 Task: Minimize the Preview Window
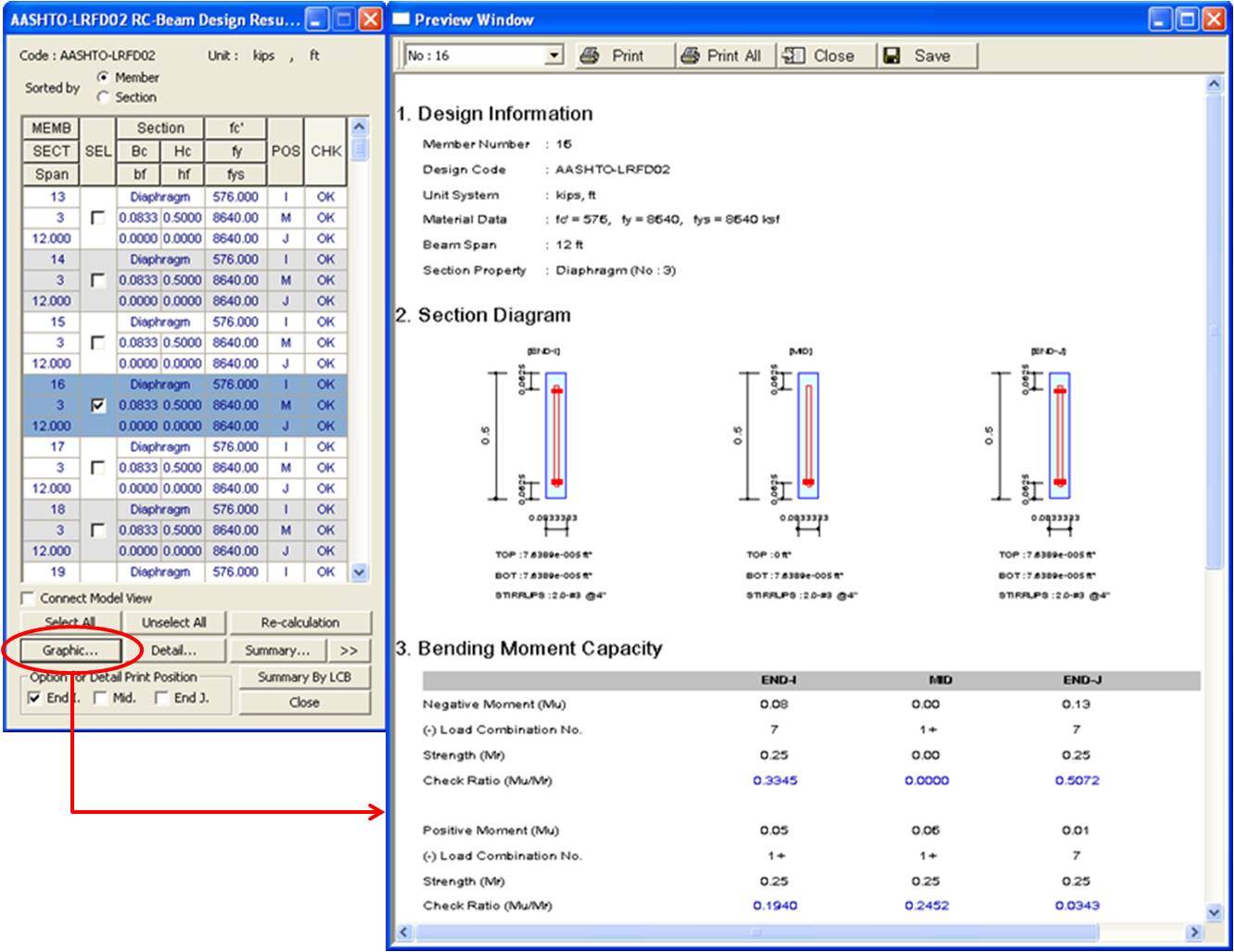(x=1160, y=19)
